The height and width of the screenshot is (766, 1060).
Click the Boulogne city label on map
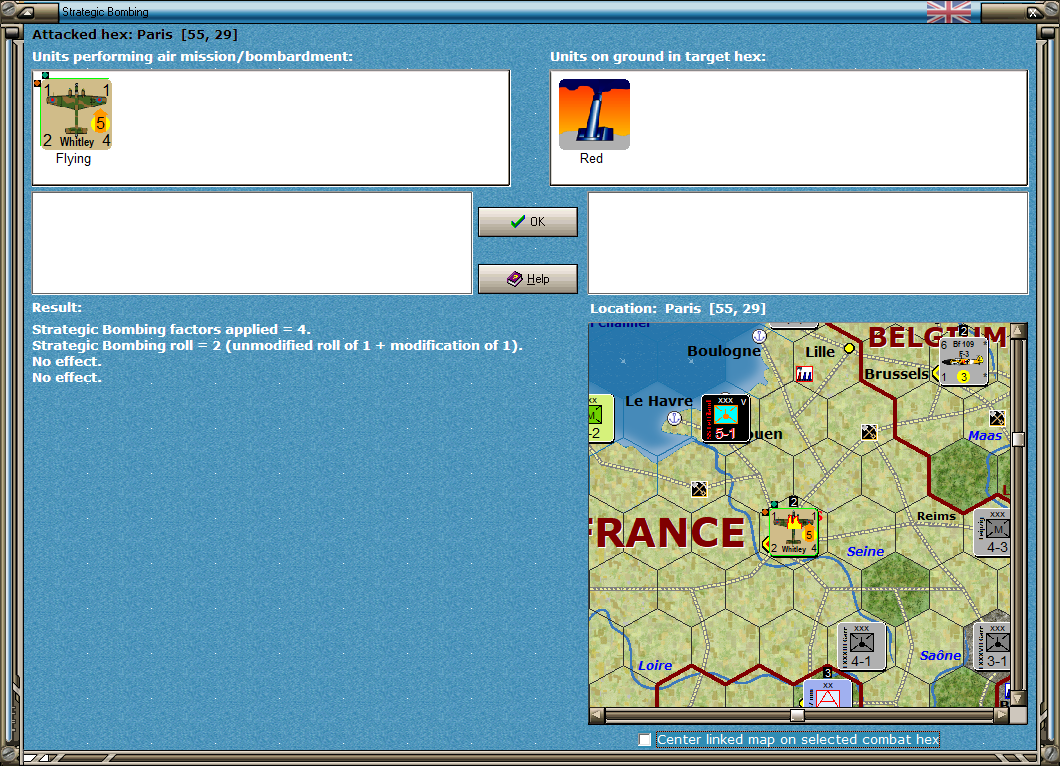(x=723, y=351)
